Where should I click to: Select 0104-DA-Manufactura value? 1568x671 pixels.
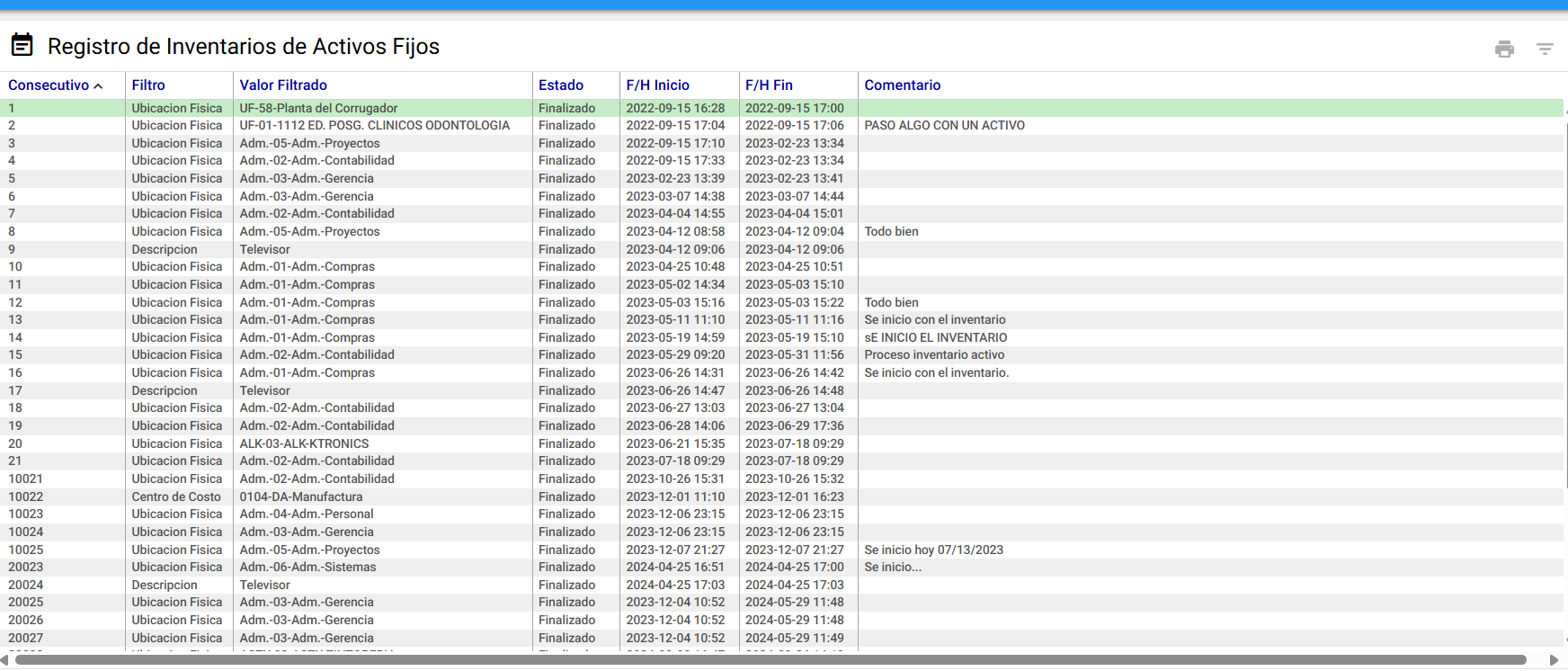tap(301, 497)
